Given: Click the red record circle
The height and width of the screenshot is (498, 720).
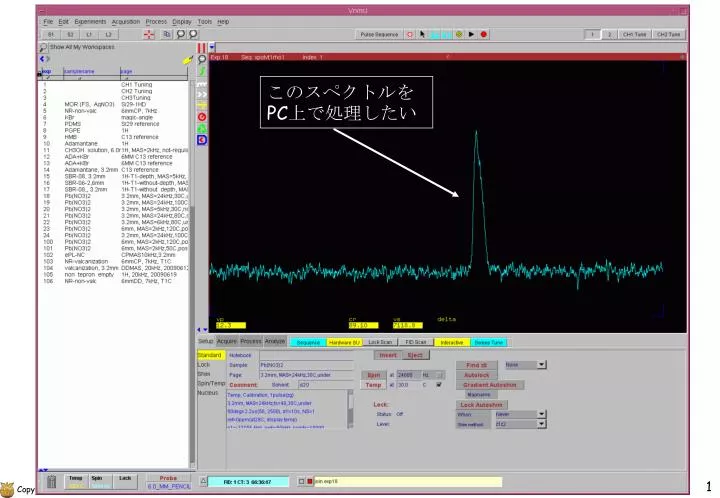Looking at the screenshot, I should pos(484,34).
